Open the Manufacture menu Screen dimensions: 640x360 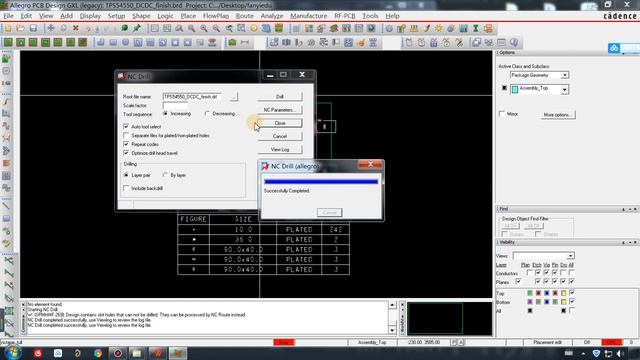tap(309, 16)
